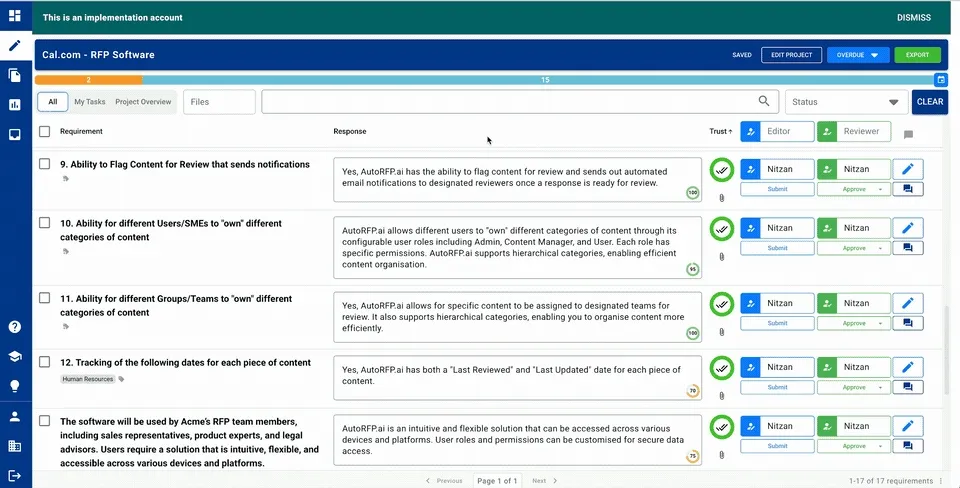Submit the response for requirement 9
The width and height of the screenshot is (960, 488).
(x=777, y=189)
